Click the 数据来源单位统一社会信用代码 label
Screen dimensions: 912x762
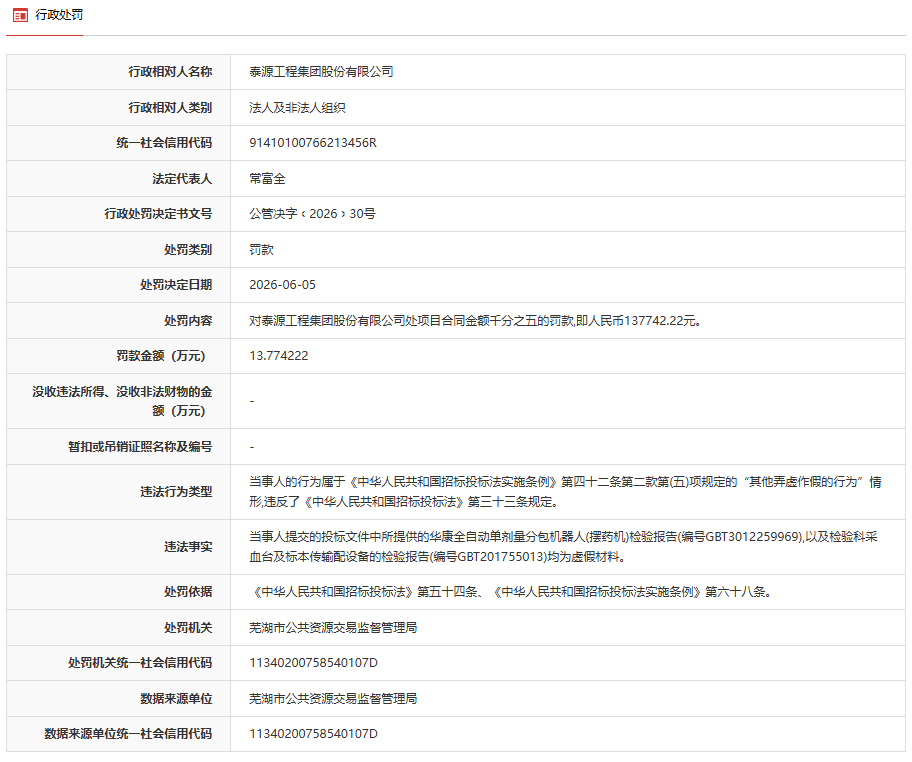point(128,733)
